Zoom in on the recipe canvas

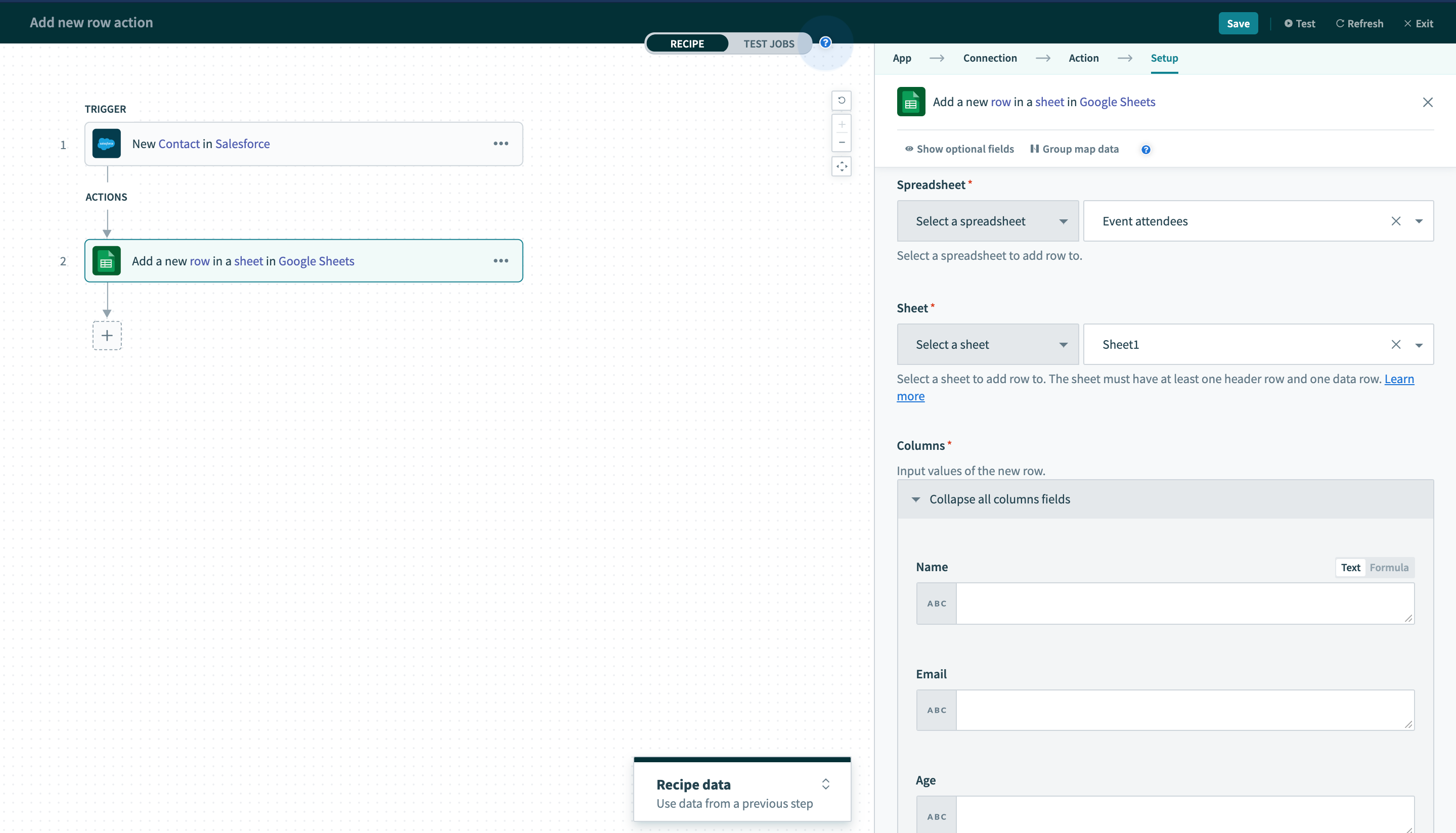[x=842, y=124]
